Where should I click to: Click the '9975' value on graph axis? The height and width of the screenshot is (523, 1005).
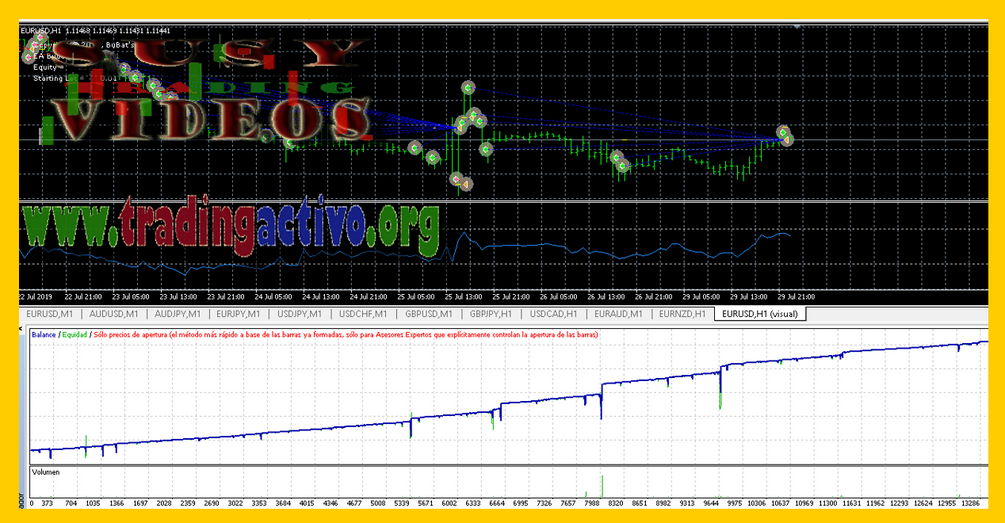[x=734, y=503]
